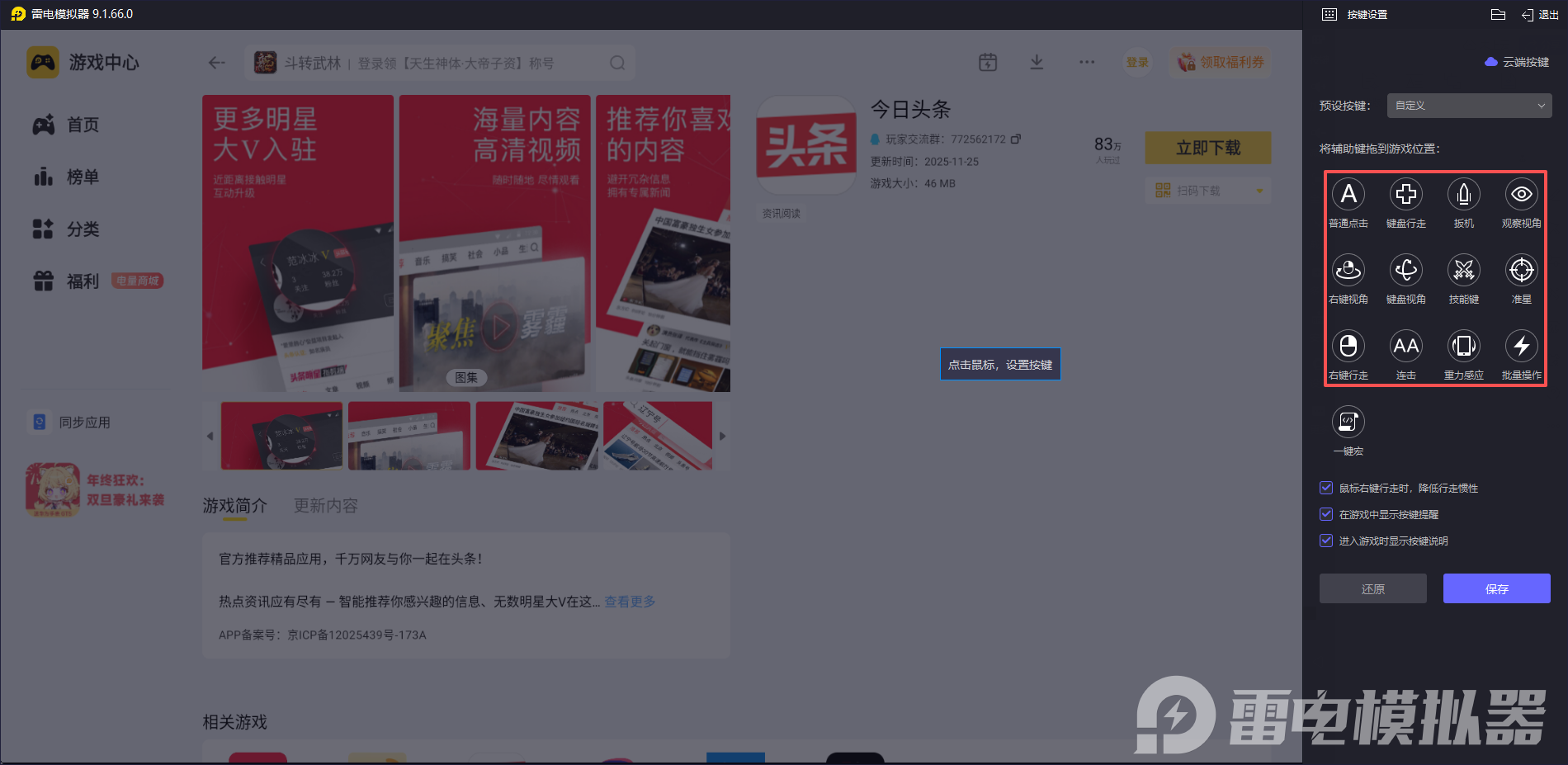Open the calendar sign-in icon
Viewport: 1568px width, 765px height.
[x=988, y=62]
